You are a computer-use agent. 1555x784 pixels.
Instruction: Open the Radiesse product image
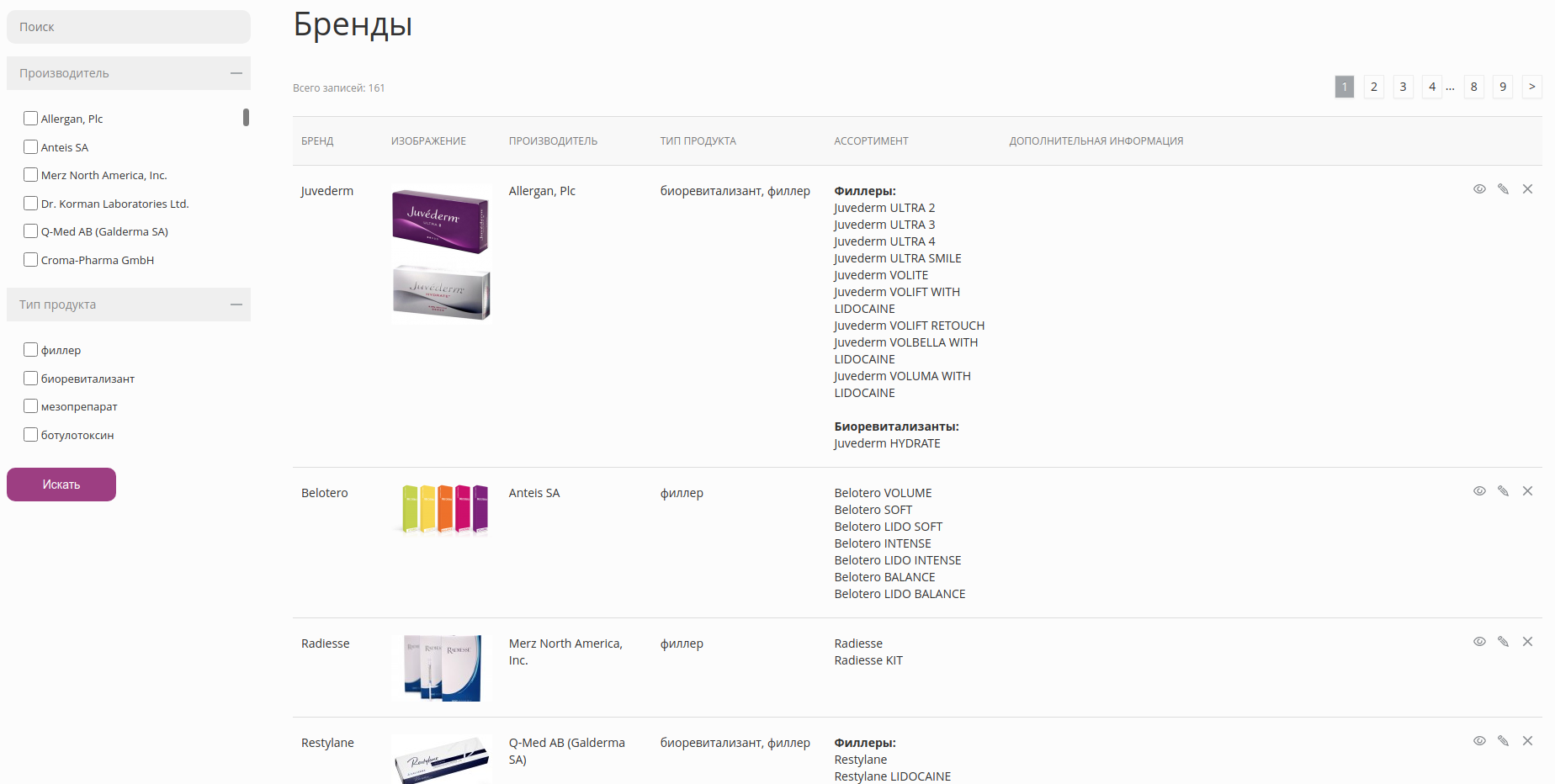pyautogui.click(x=442, y=668)
